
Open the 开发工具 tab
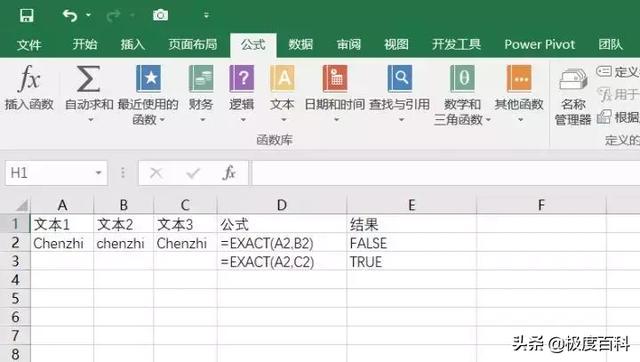pyautogui.click(x=456, y=44)
